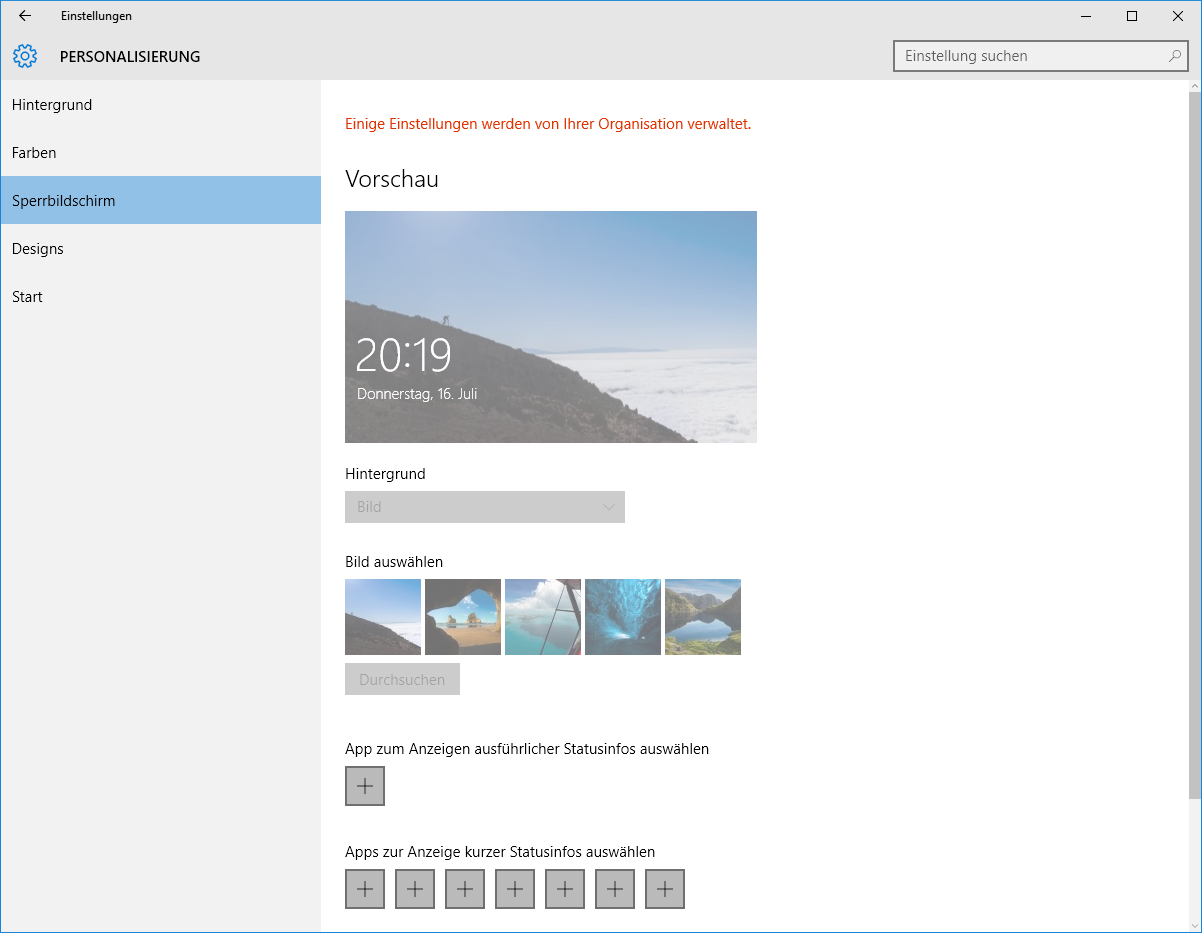
Task: Open the Start settings page
Action: coord(160,297)
